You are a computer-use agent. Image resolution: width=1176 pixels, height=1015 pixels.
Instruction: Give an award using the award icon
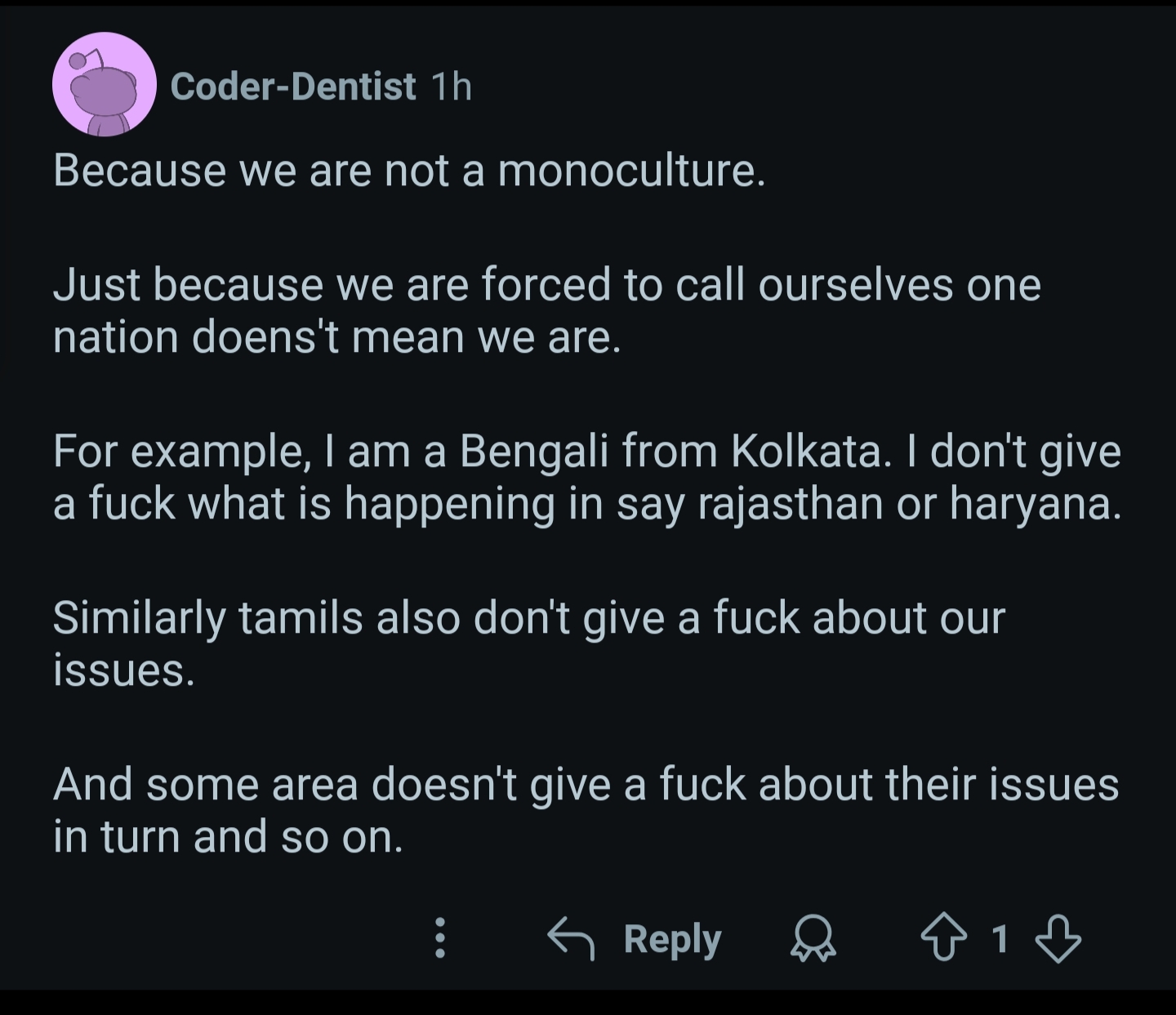pyautogui.click(x=813, y=938)
